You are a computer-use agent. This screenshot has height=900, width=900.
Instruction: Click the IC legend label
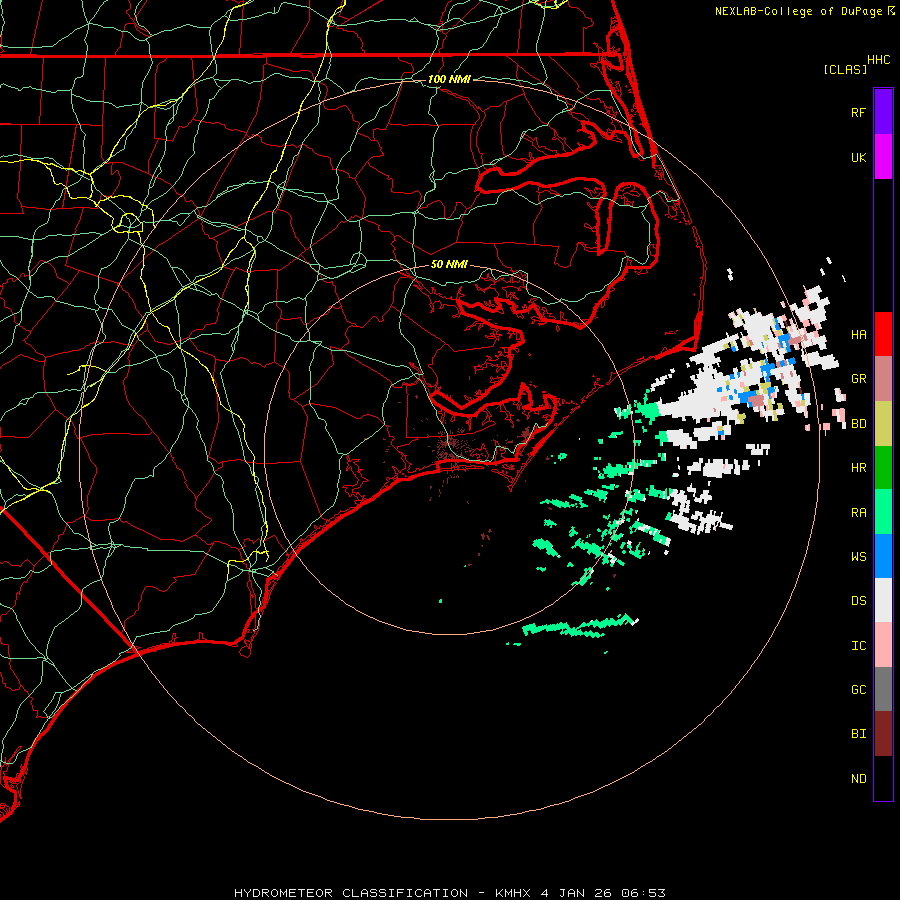tap(858, 646)
